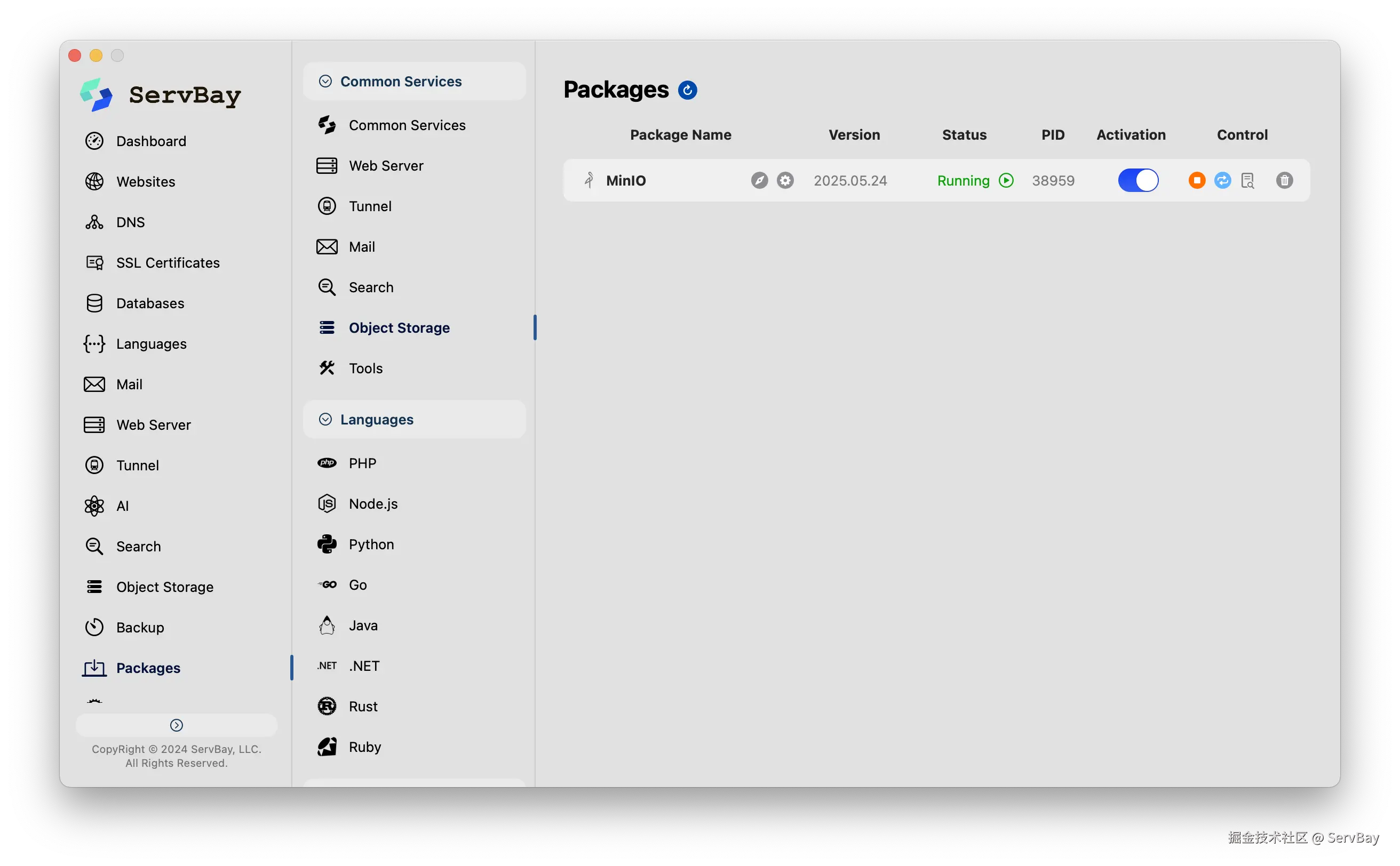Go to SSL Certificates in the sidebar

pos(168,262)
